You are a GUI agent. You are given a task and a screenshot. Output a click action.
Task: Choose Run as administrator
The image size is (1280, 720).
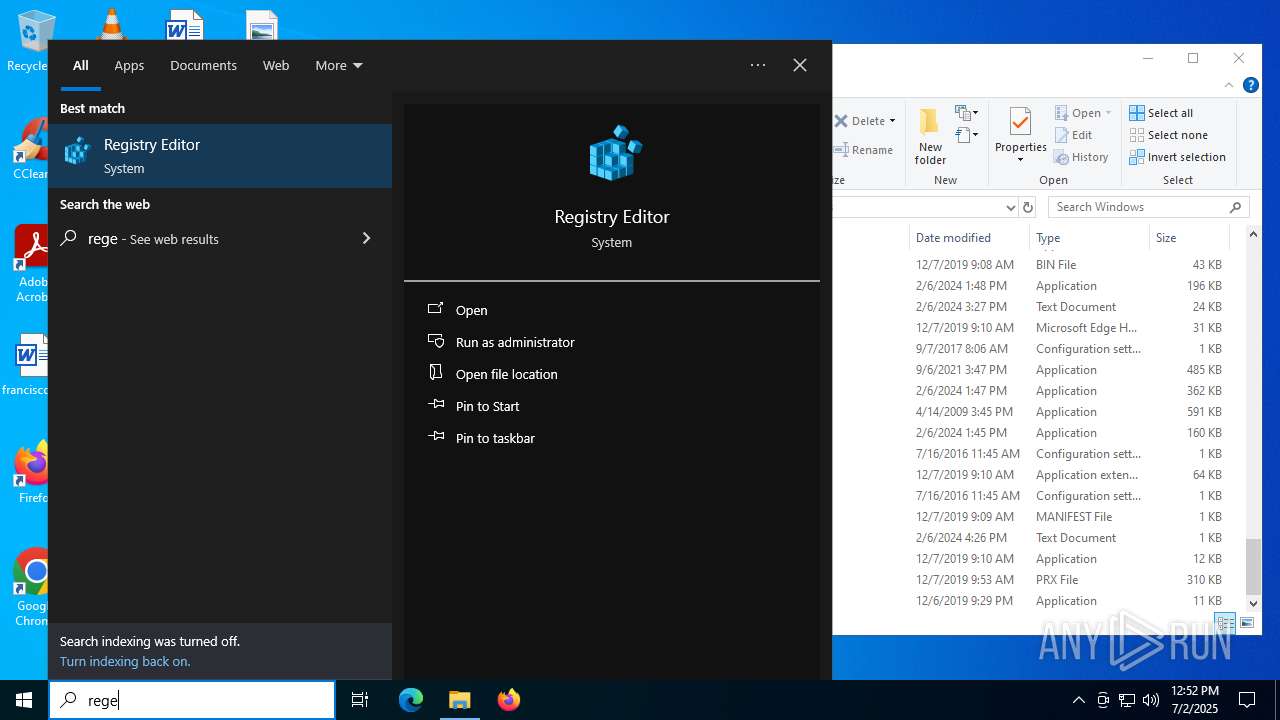point(515,342)
